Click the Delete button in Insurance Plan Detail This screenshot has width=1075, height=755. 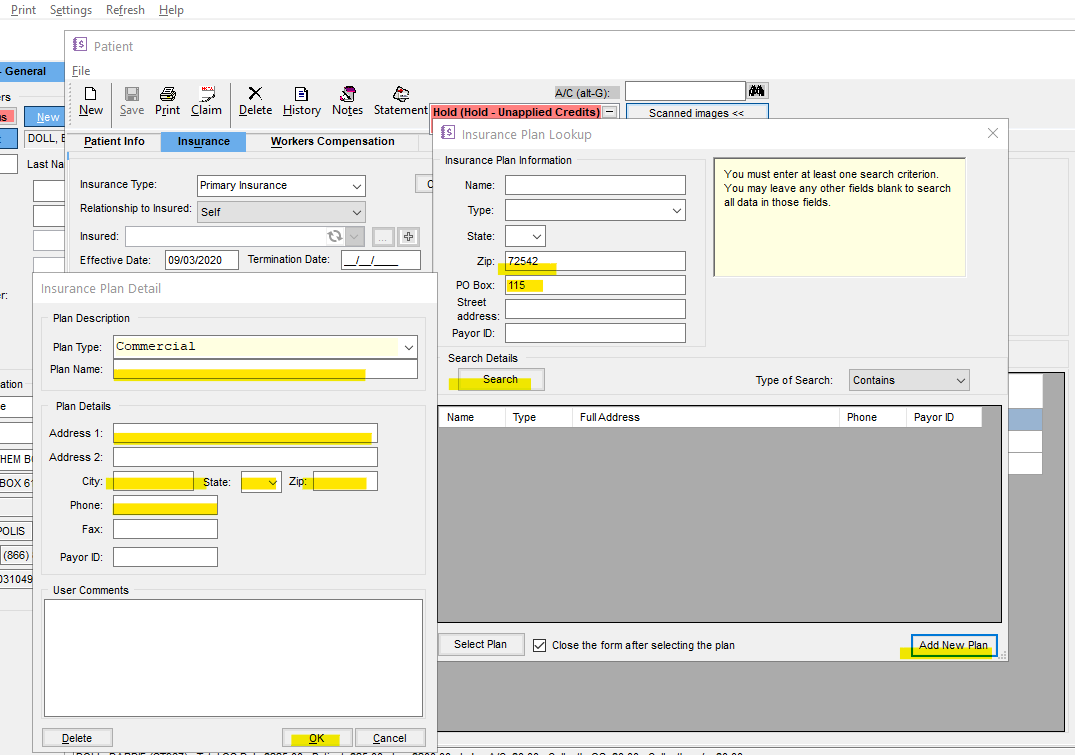point(77,738)
